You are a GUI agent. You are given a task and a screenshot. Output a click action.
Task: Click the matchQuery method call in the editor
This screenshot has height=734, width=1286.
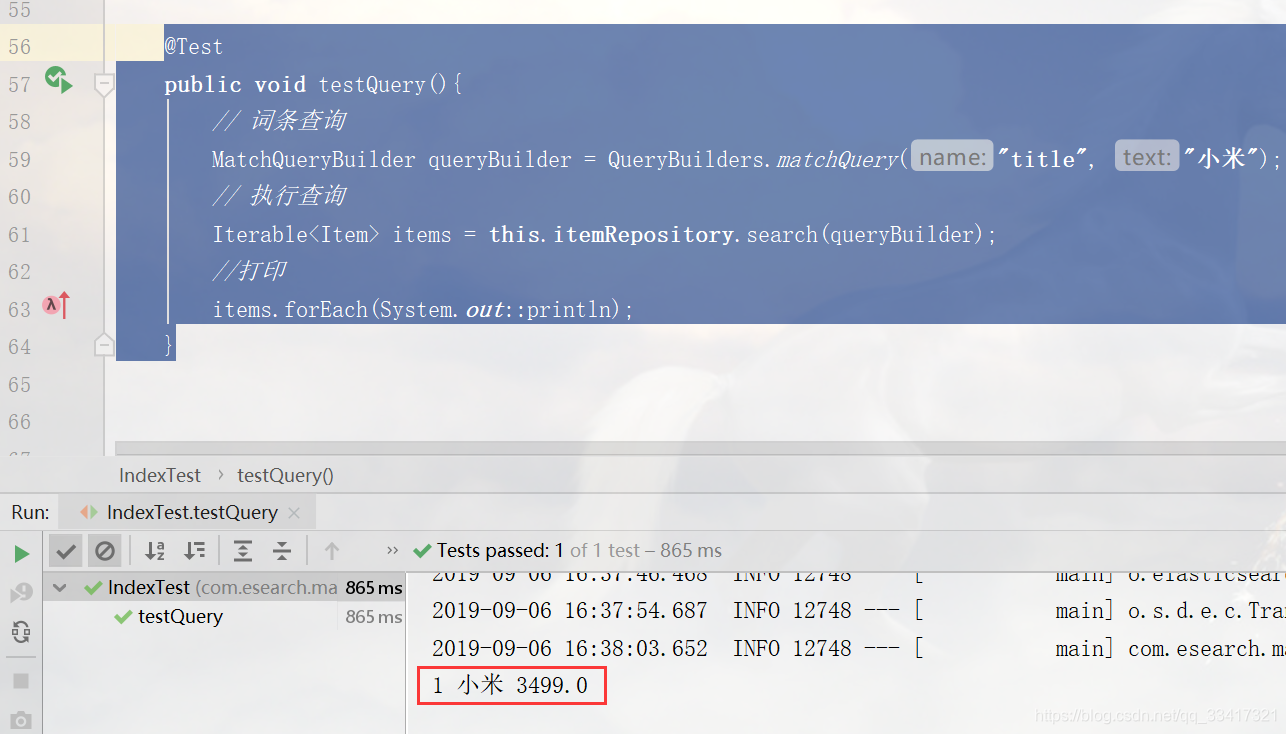pyautogui.click(x=837, y=160)
